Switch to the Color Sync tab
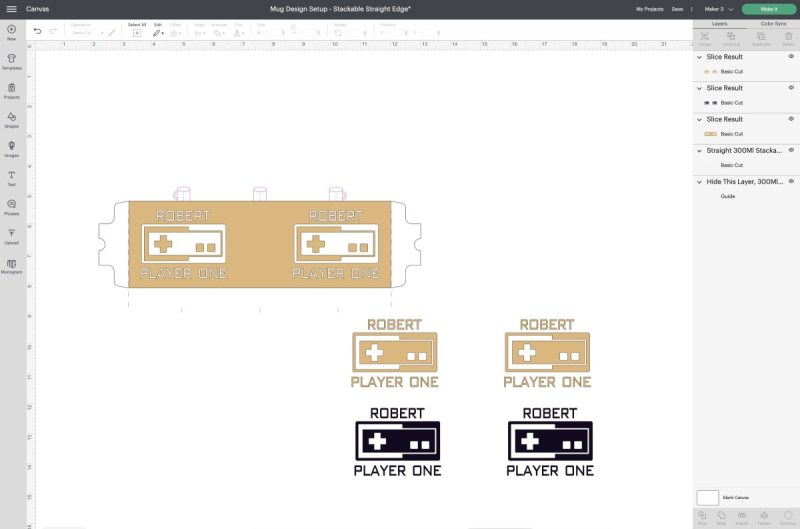The height and width of the screenshot is (529, 800). tap(773, 23)
